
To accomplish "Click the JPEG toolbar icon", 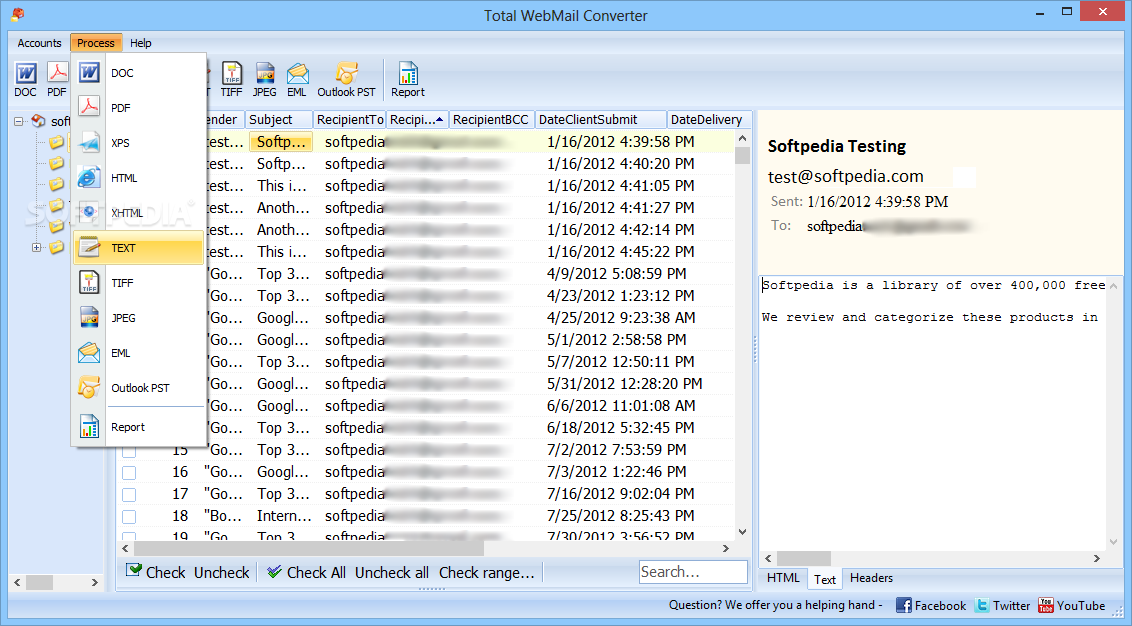I will pos(264,79).
